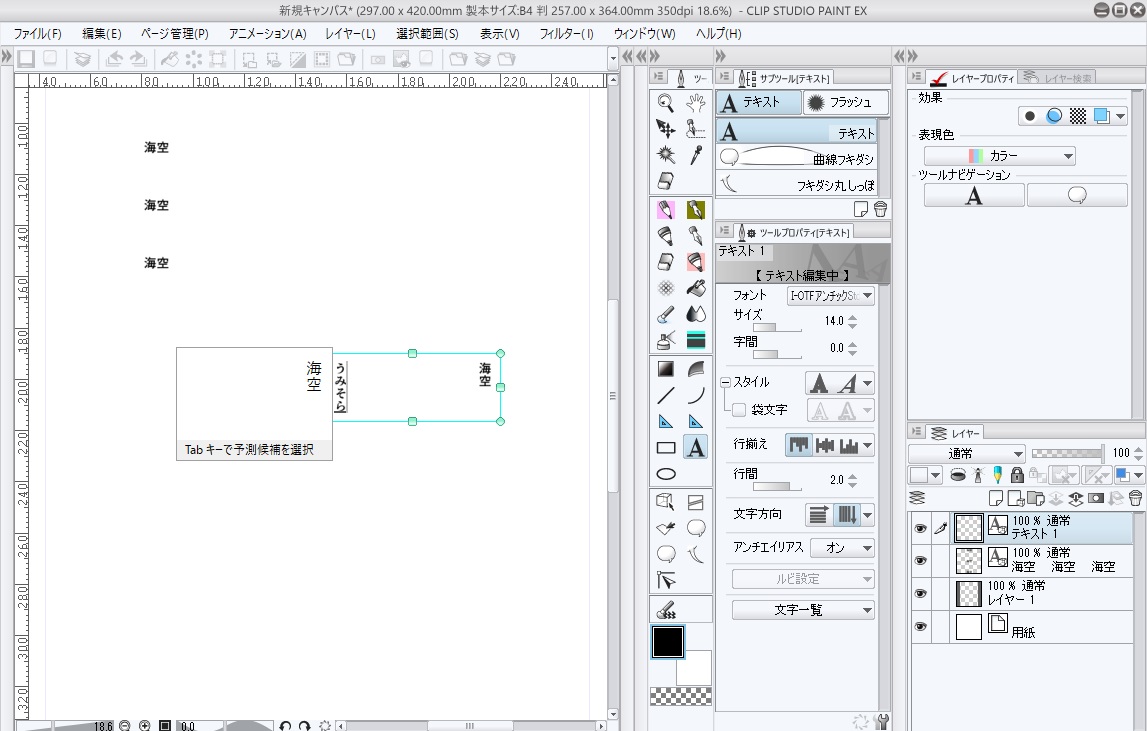Select vertical text direction icon
The image size is (1147, 731).
[x=847, y=515]
